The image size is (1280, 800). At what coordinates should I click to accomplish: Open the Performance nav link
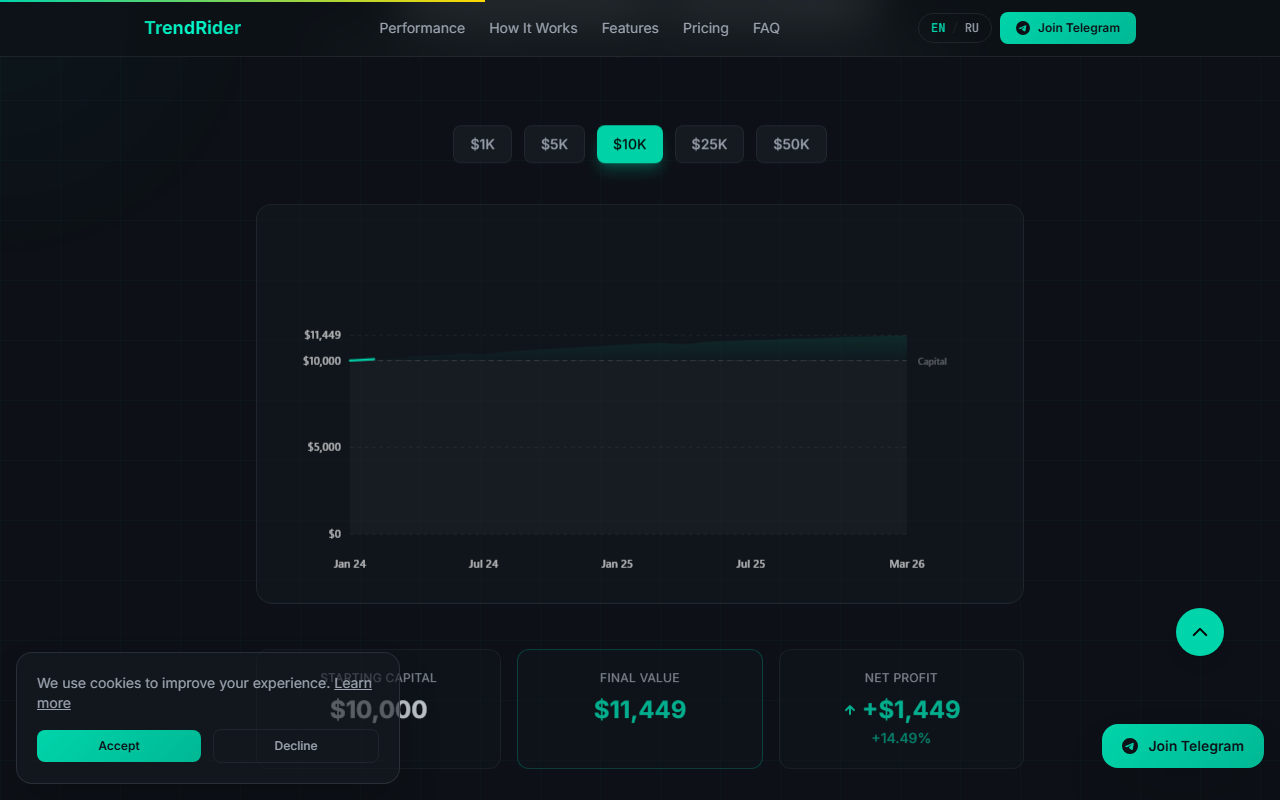click(422, 28)
